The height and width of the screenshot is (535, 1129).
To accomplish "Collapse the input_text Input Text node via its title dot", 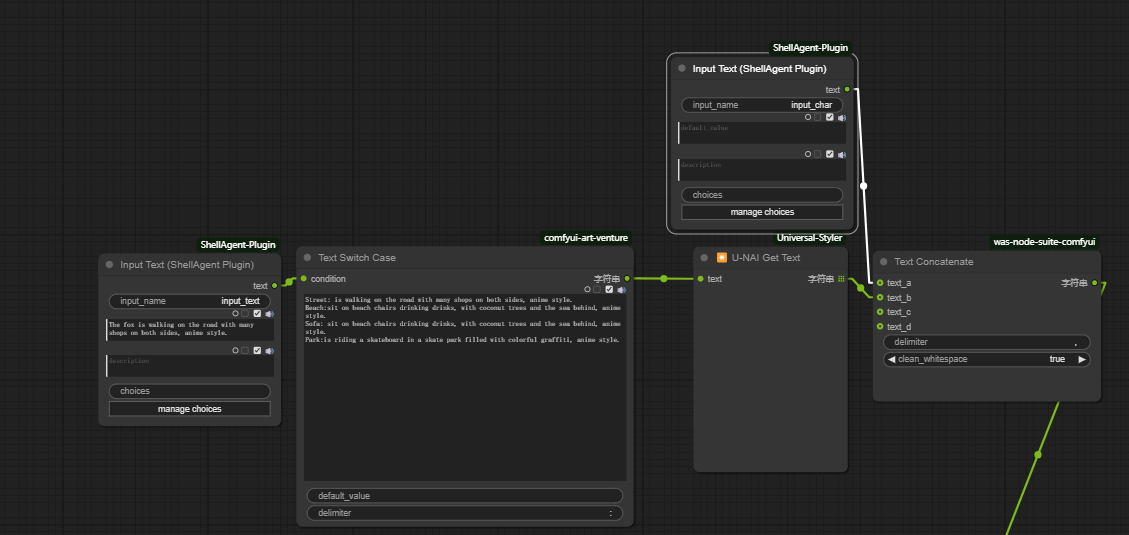I will coord(109,264).
